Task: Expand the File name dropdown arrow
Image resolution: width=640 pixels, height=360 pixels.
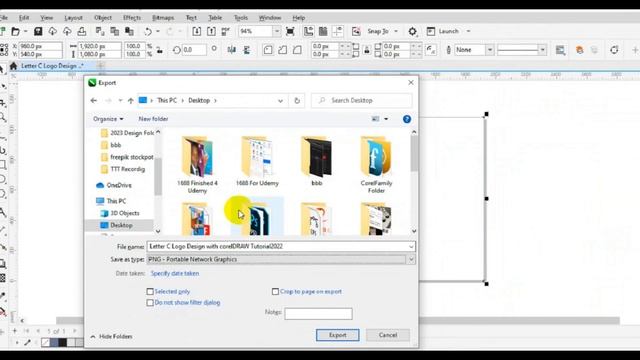Action: 411,247
